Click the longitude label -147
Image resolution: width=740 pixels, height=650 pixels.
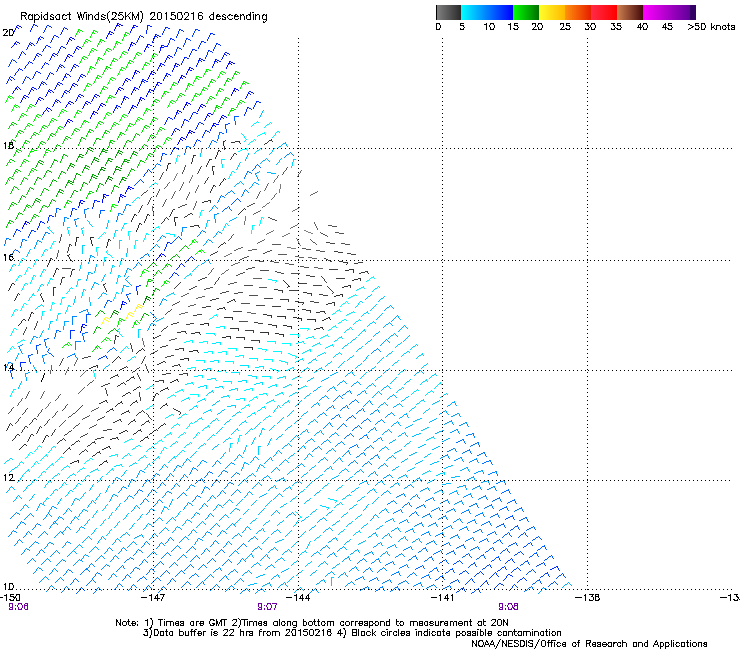tap(153, 597)
